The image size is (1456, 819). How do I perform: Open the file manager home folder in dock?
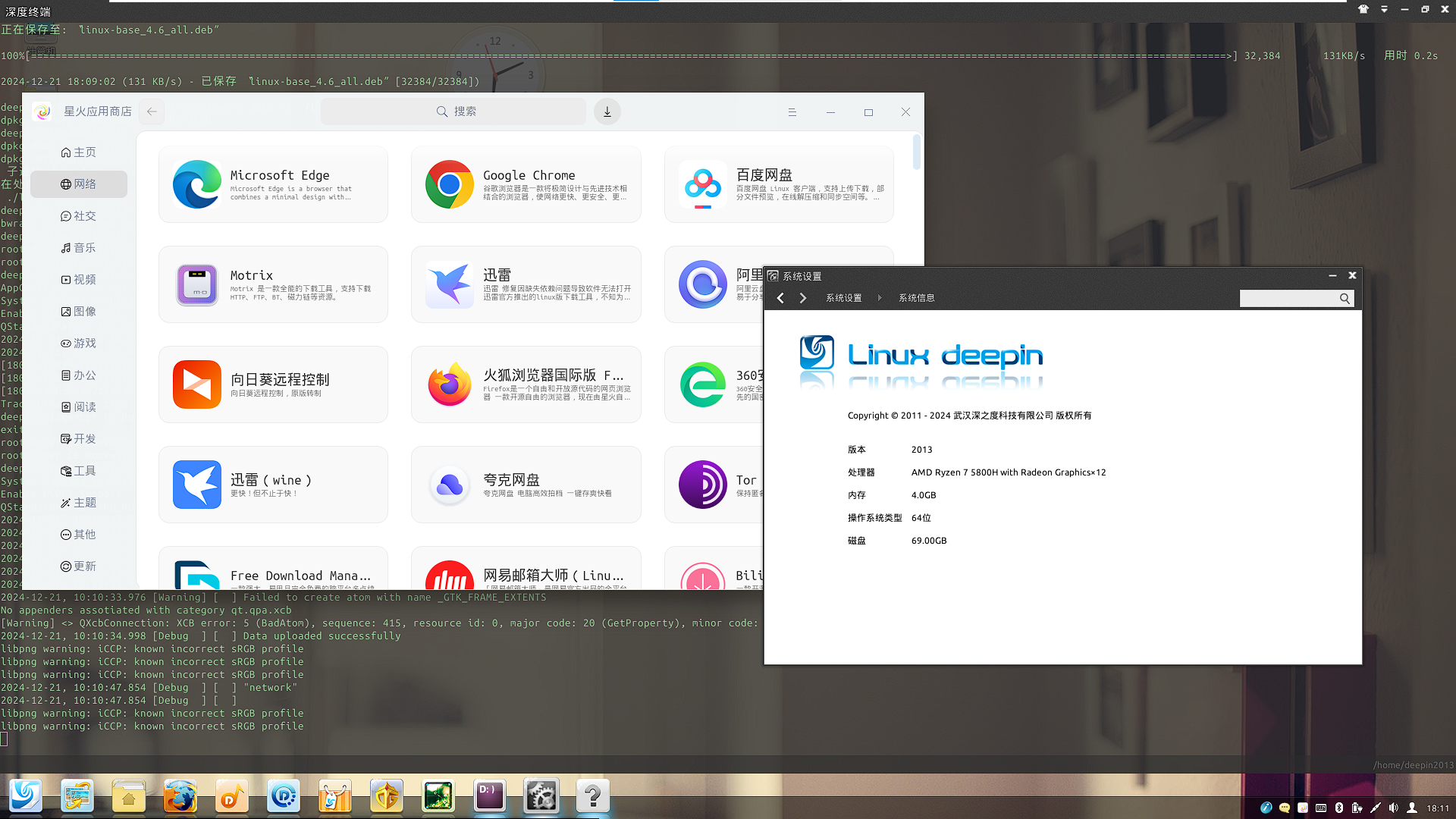[129, 795]
